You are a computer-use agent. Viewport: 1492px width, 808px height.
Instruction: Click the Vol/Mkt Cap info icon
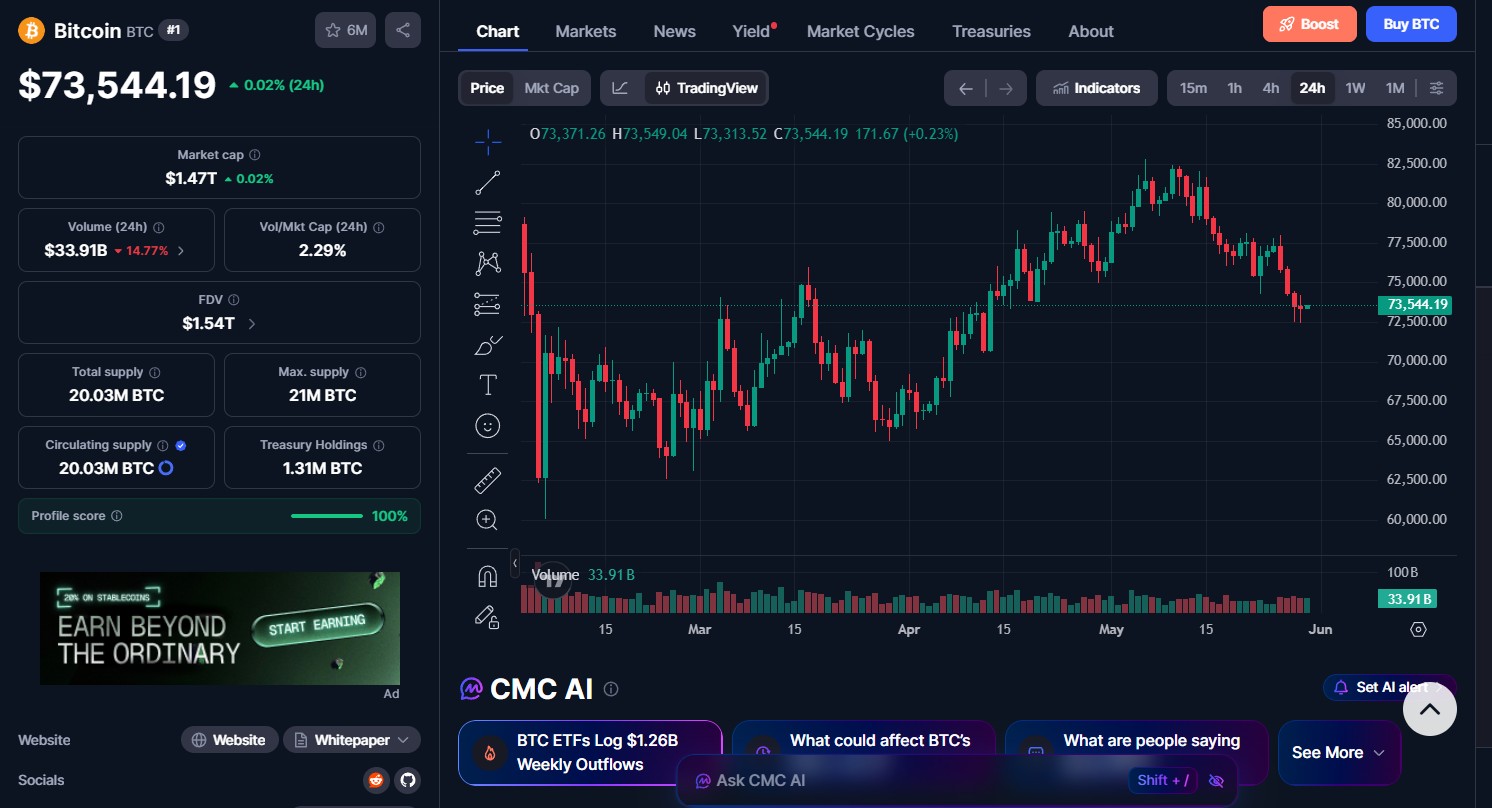pos(378,227)
